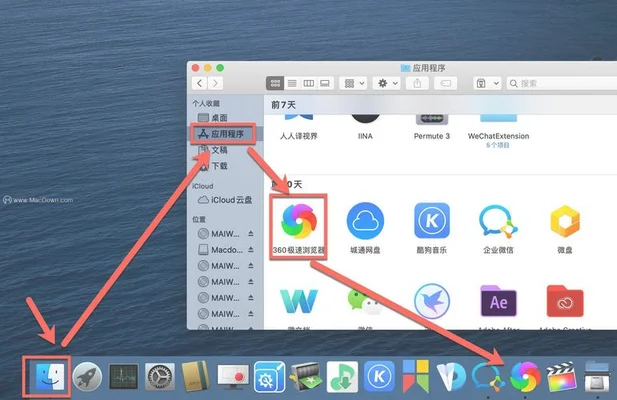Open the green music download app in Dock

tap(342, 377)
